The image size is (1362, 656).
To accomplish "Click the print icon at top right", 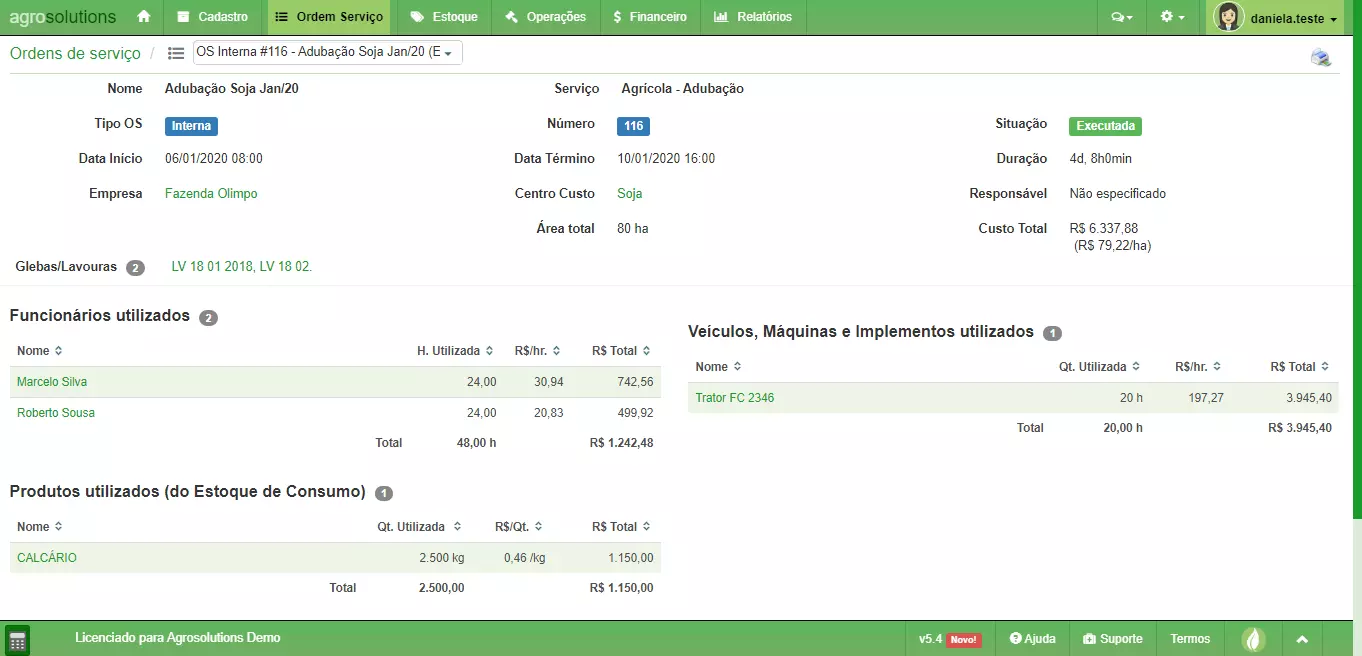I will [1321, 58].
